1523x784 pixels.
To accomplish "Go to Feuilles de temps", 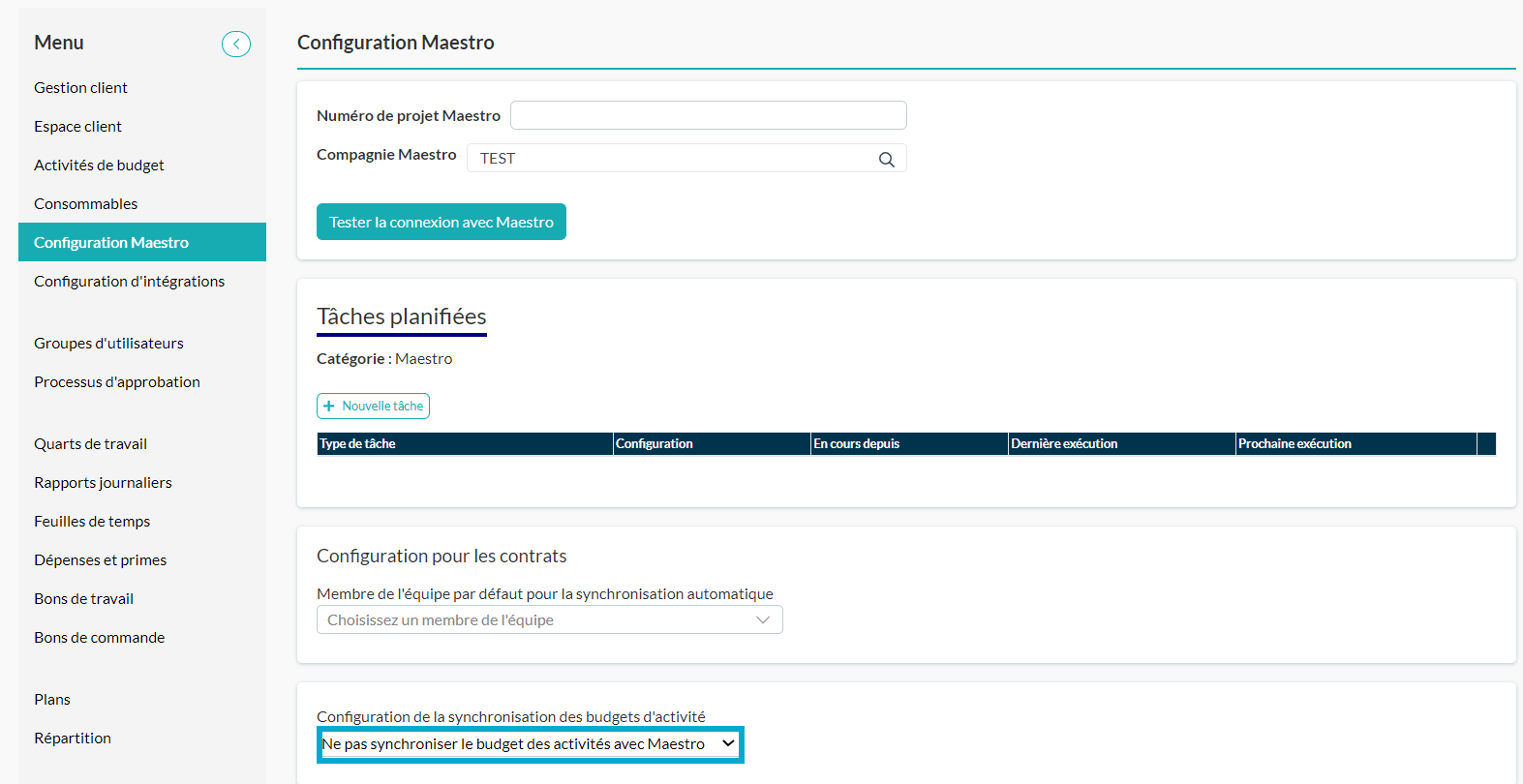I will click(x=92, y=521).
